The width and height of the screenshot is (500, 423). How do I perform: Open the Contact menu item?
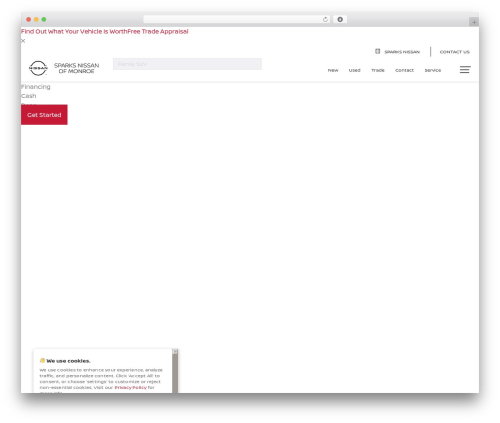coord(404,70)
